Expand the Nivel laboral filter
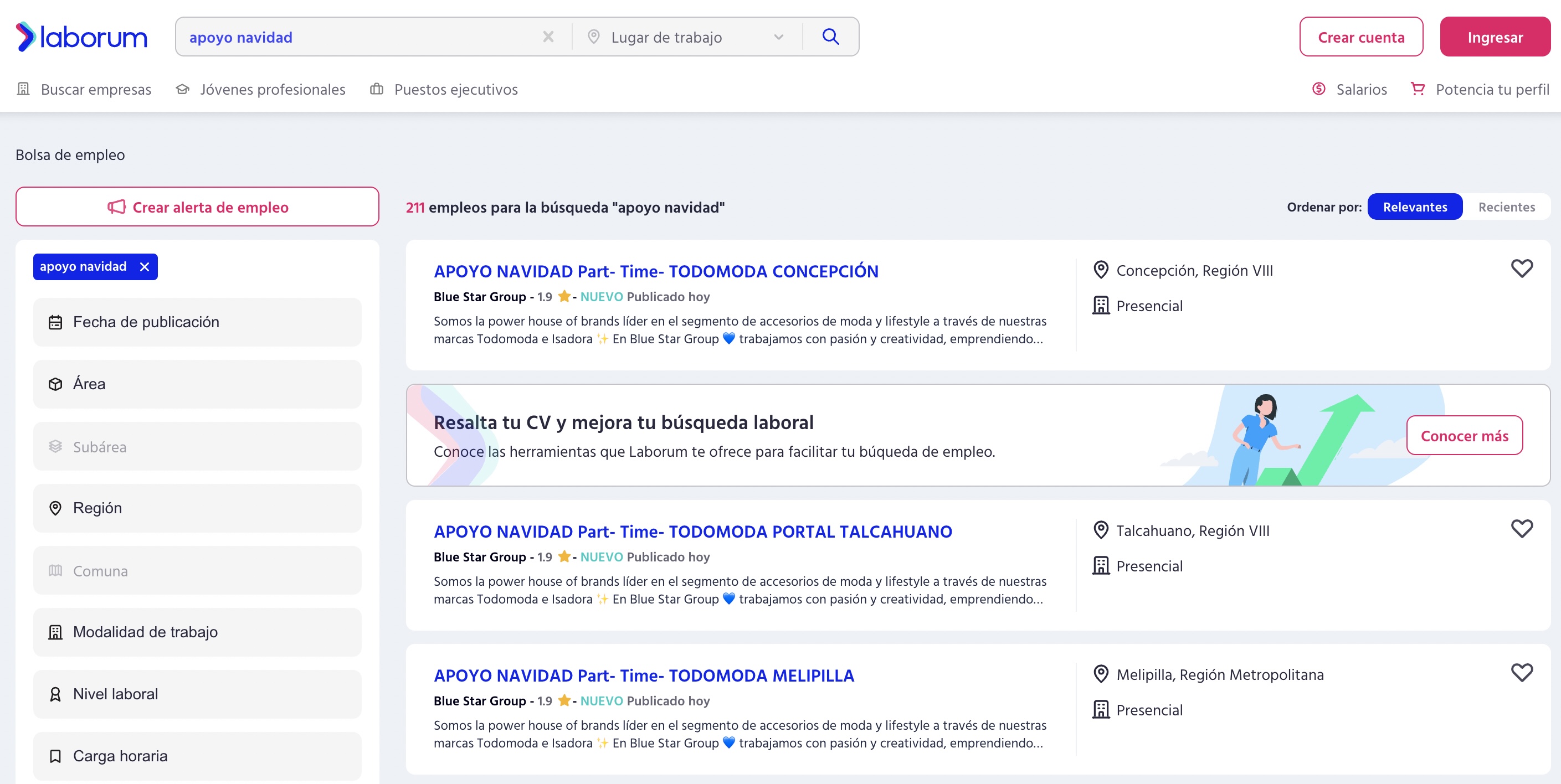The height and width of the screenshot is (784, 1561). click(197, 694)
